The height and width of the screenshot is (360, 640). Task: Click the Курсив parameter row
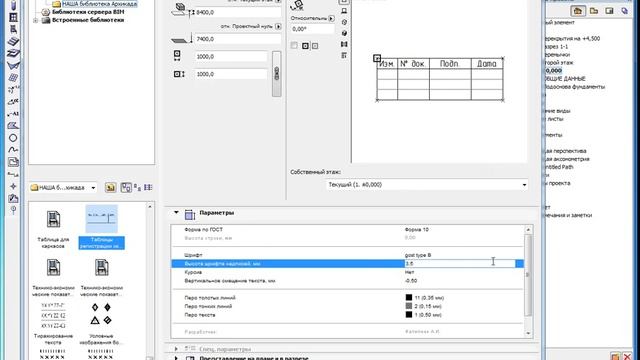(347, 272)
